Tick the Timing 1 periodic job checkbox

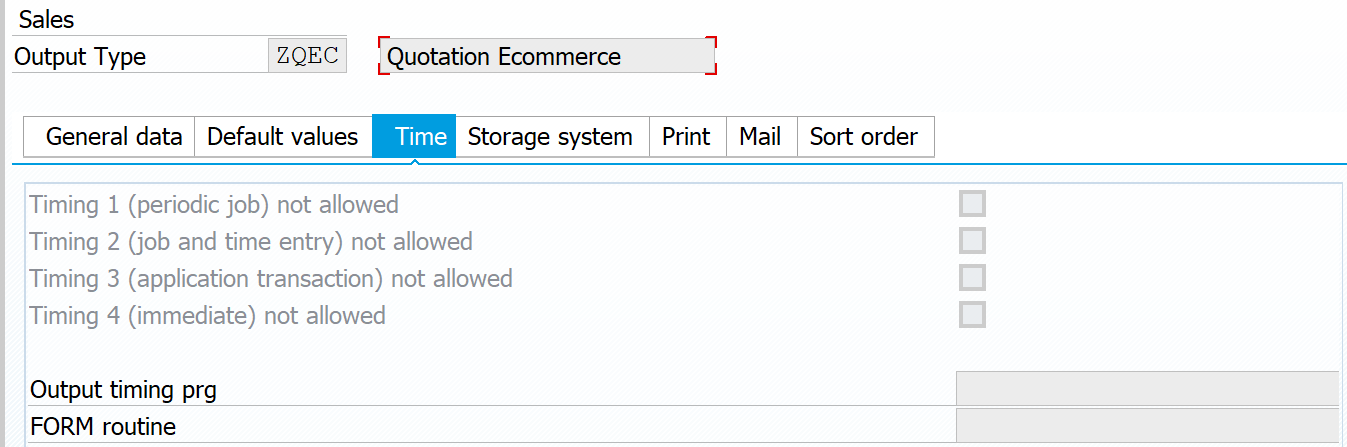pos(972,204)
